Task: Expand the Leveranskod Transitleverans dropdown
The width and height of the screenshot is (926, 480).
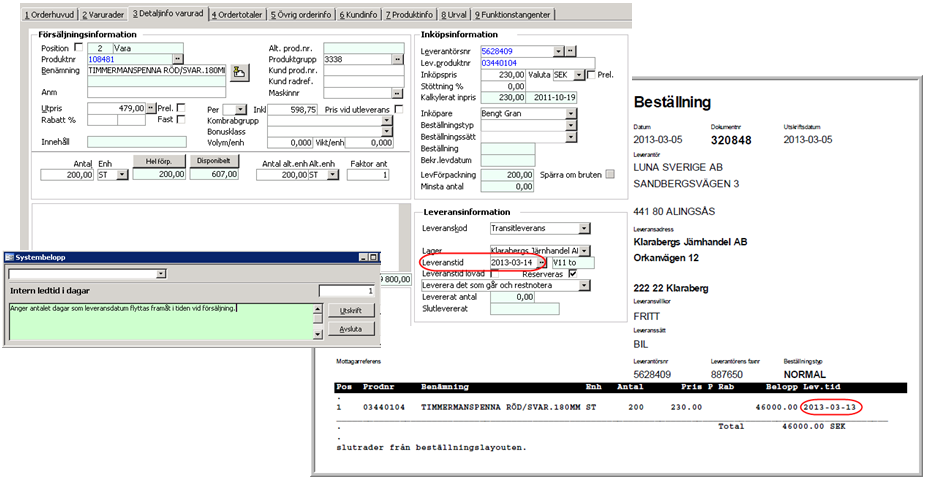Action: [584, 228]
